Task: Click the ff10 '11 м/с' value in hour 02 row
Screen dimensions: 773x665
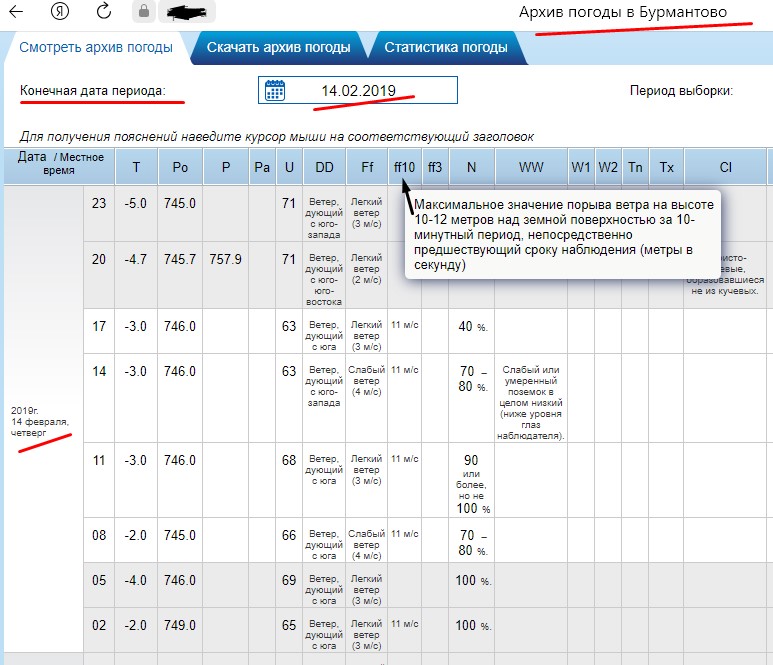Action: (x=405, y=624)
